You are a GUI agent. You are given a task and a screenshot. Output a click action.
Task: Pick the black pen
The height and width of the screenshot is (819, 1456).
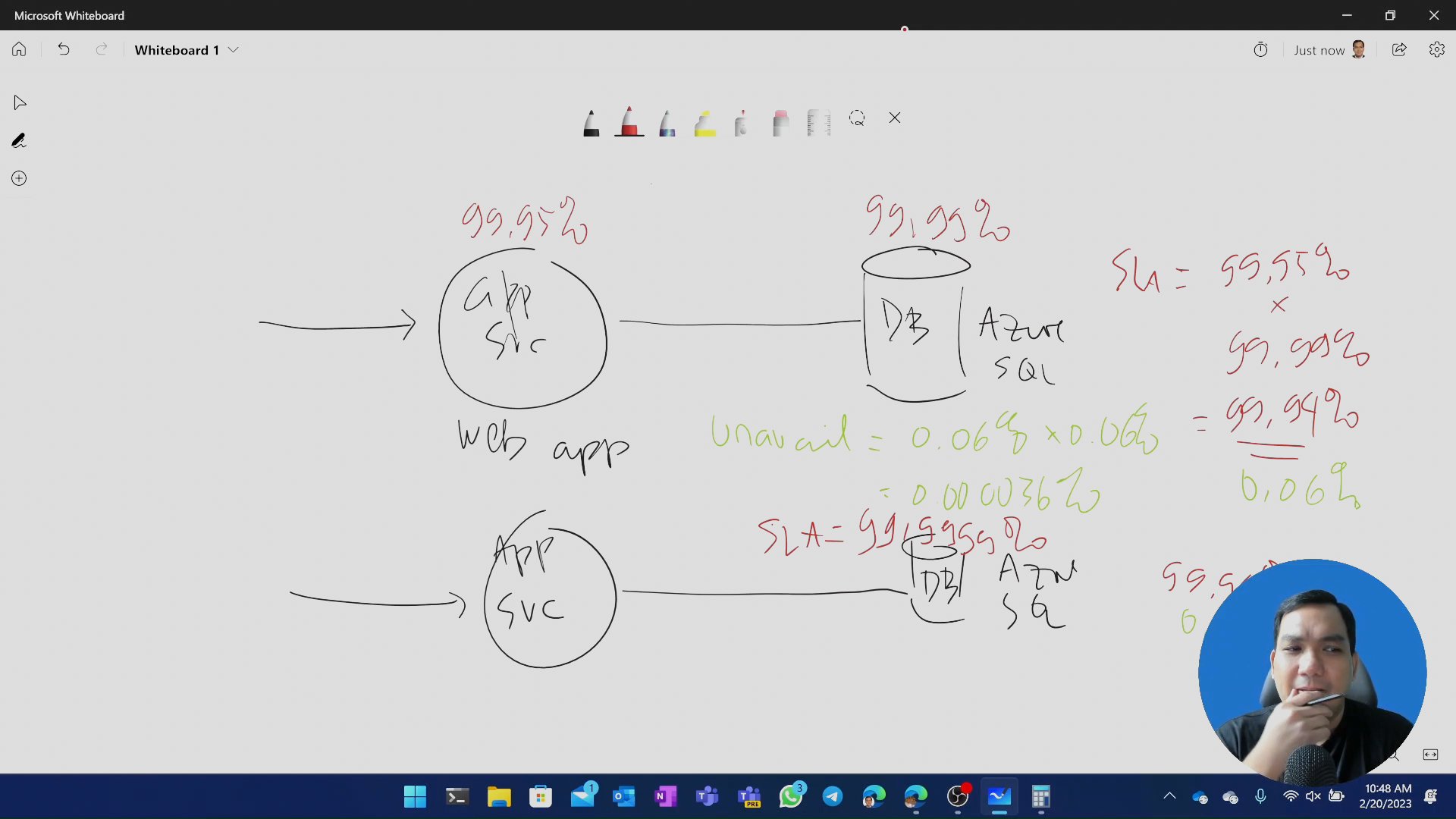pyautogui.click(x=591, y=122)
